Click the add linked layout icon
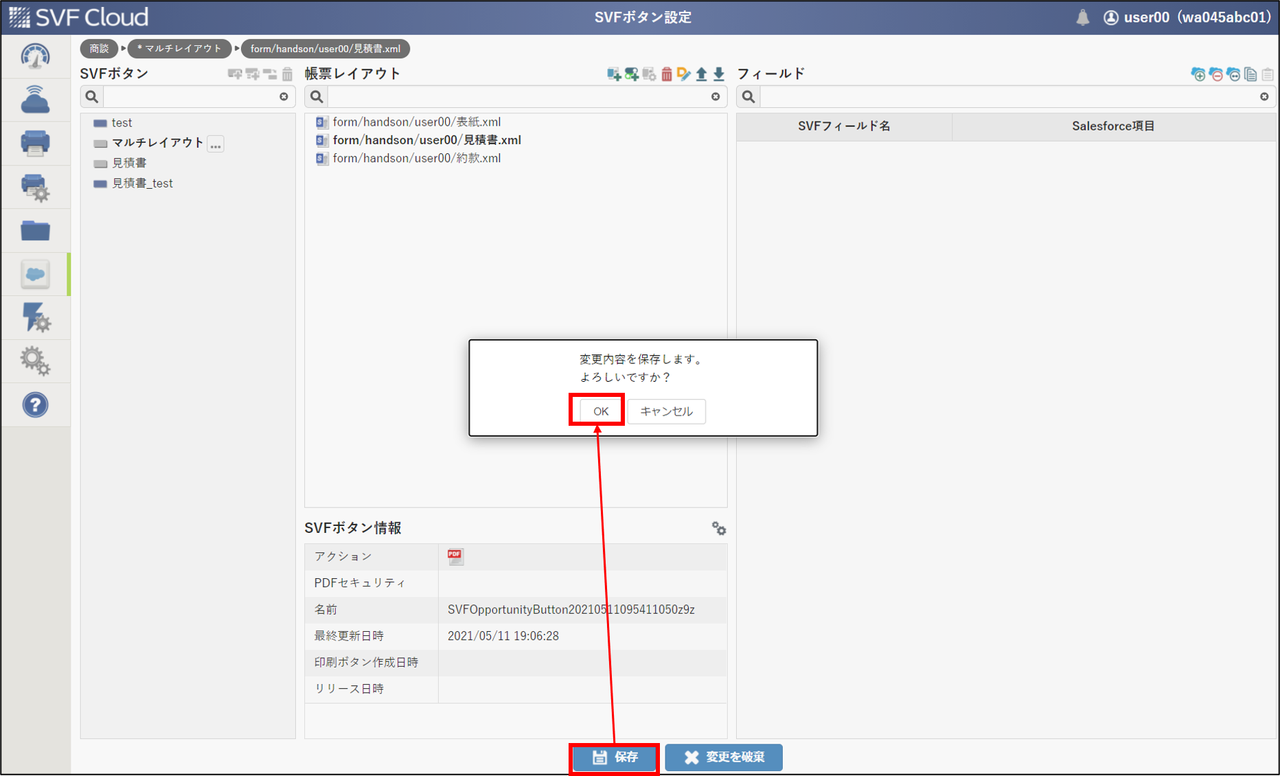 [x=632, y=74]
